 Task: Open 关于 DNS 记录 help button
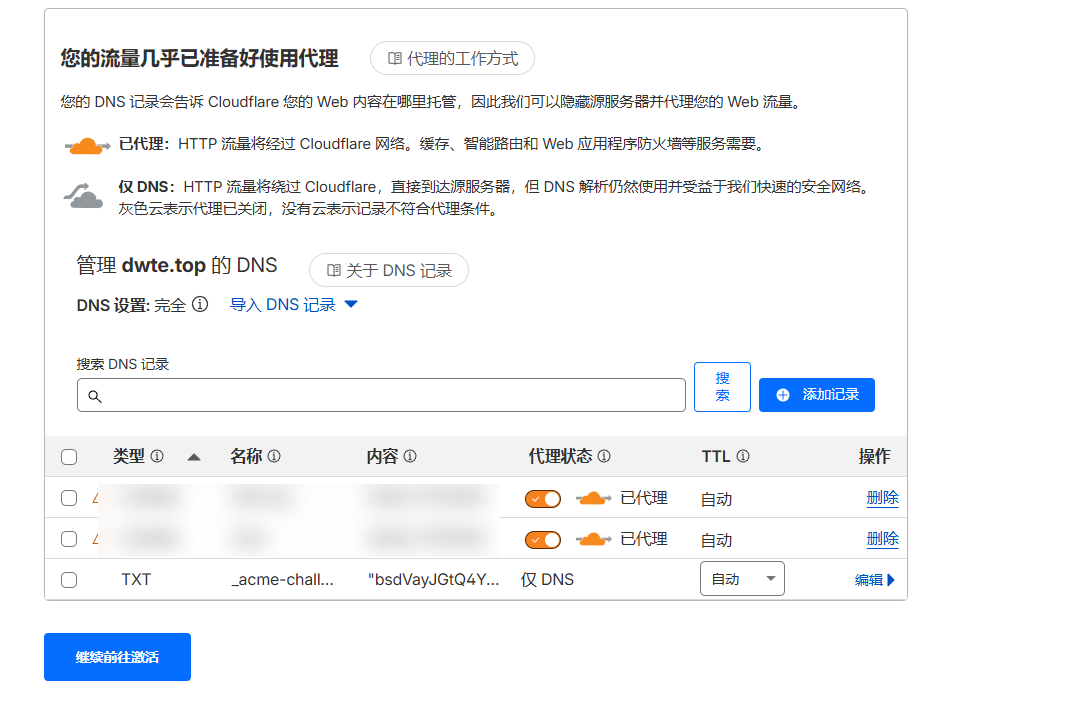[389, 270]
